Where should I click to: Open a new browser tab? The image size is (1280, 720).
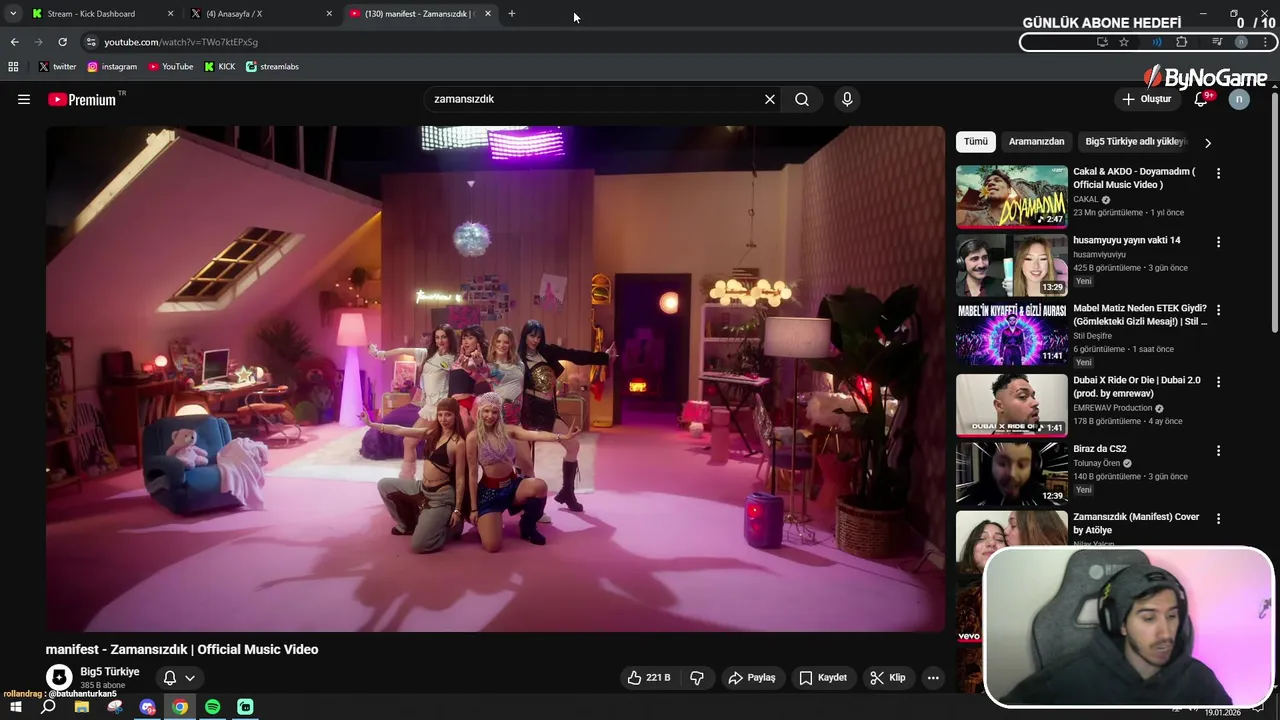(x=511, y=14)
